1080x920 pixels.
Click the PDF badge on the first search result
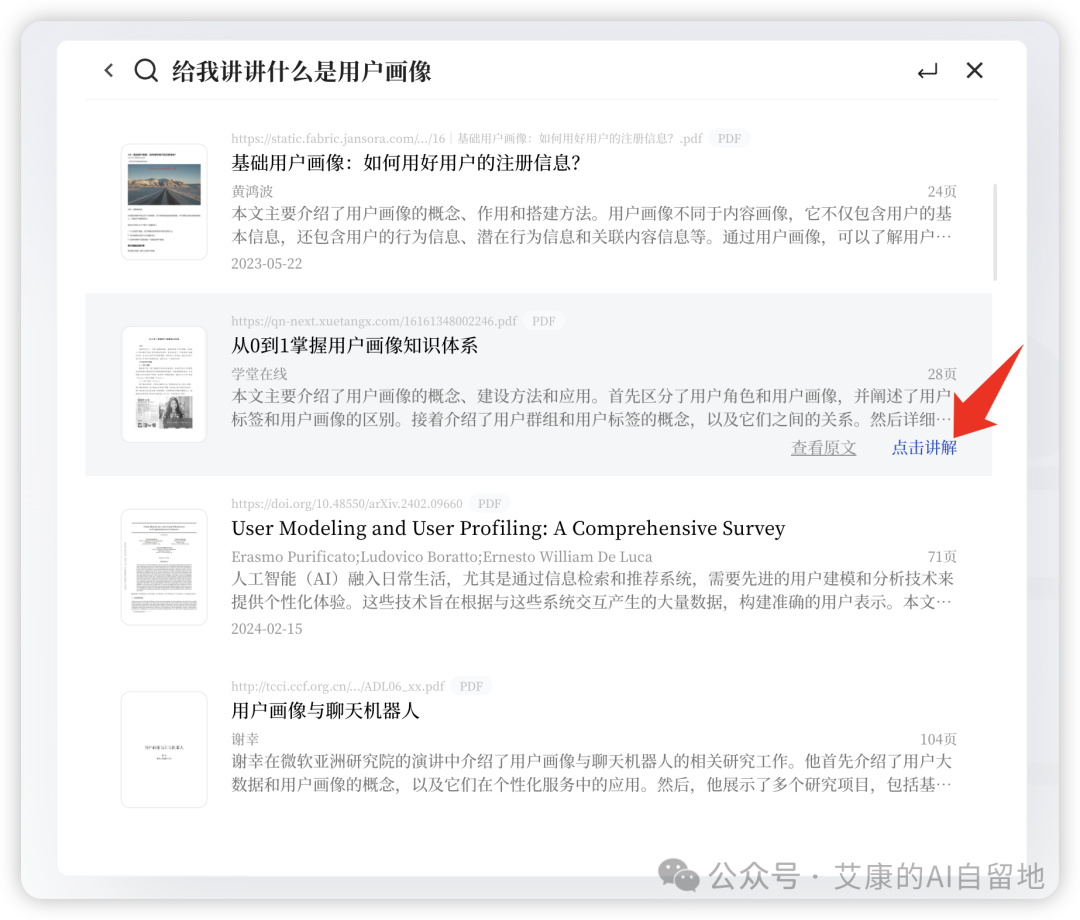pyautogui.click(x=729, y=138)
